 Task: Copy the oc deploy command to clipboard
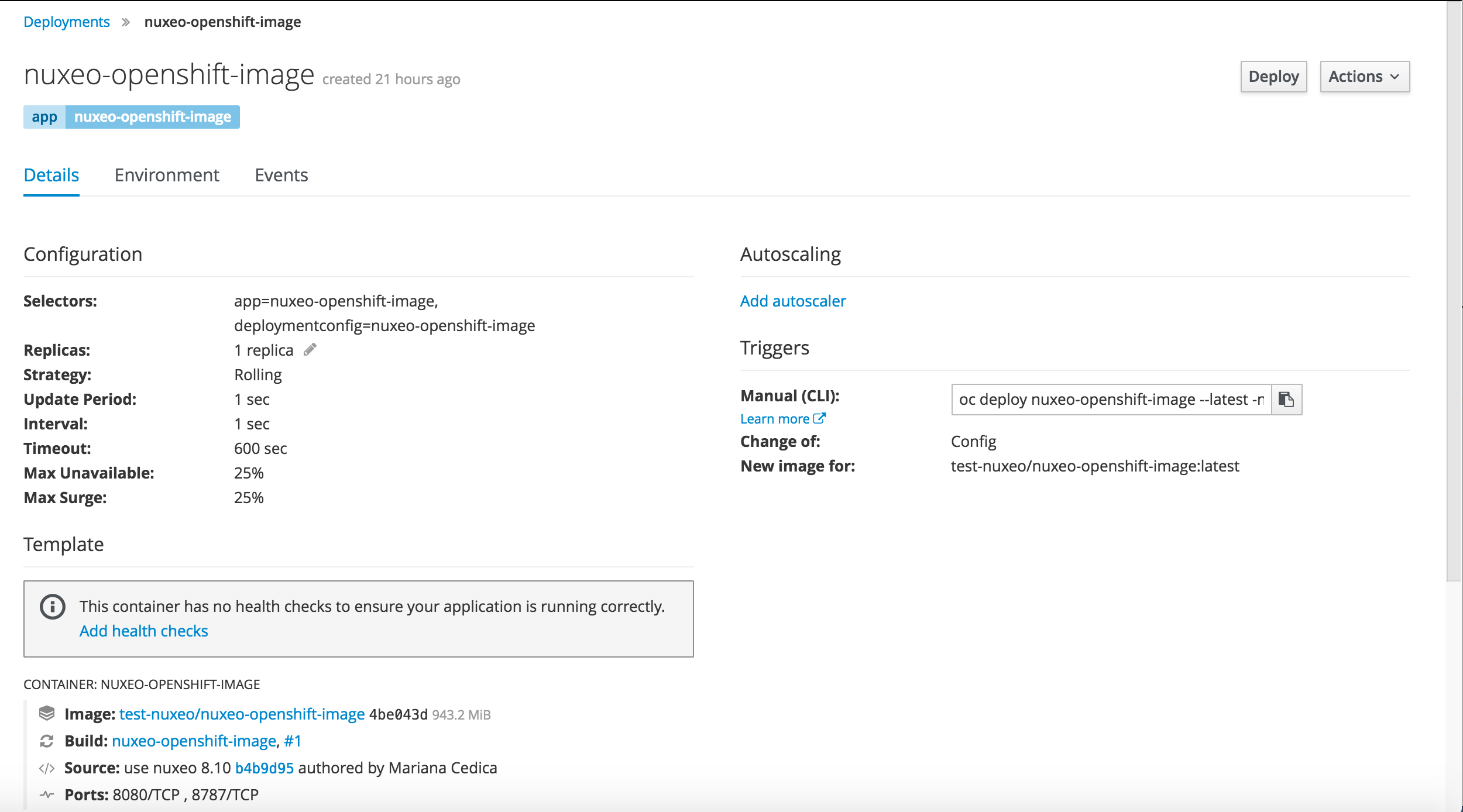pos(1286,400)
